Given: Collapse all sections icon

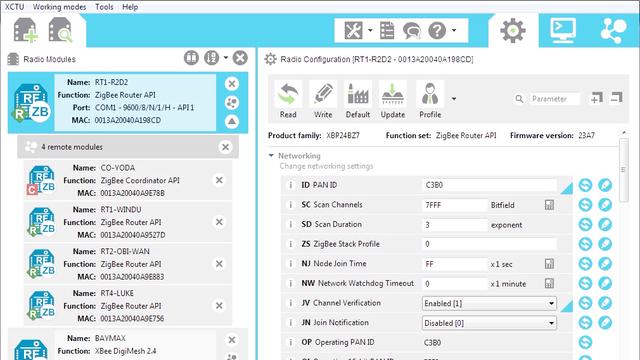Looking at the screenshot, I should pos(616,98).
